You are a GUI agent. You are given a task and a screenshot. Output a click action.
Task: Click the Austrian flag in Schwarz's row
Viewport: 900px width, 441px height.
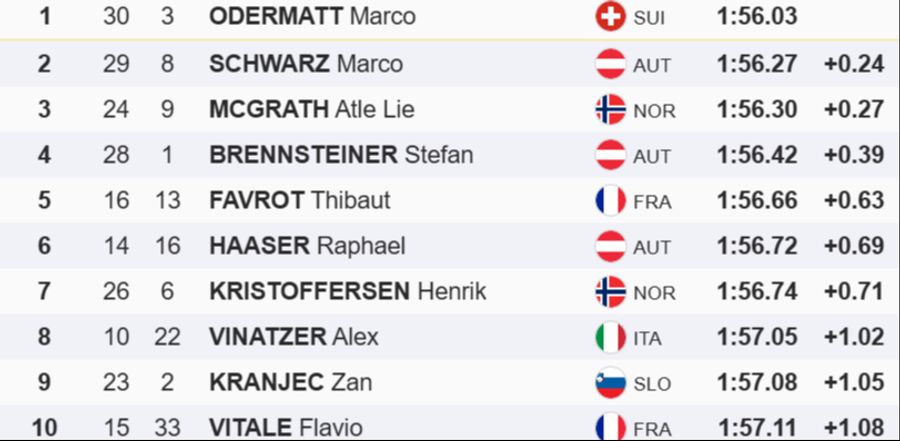610,64
